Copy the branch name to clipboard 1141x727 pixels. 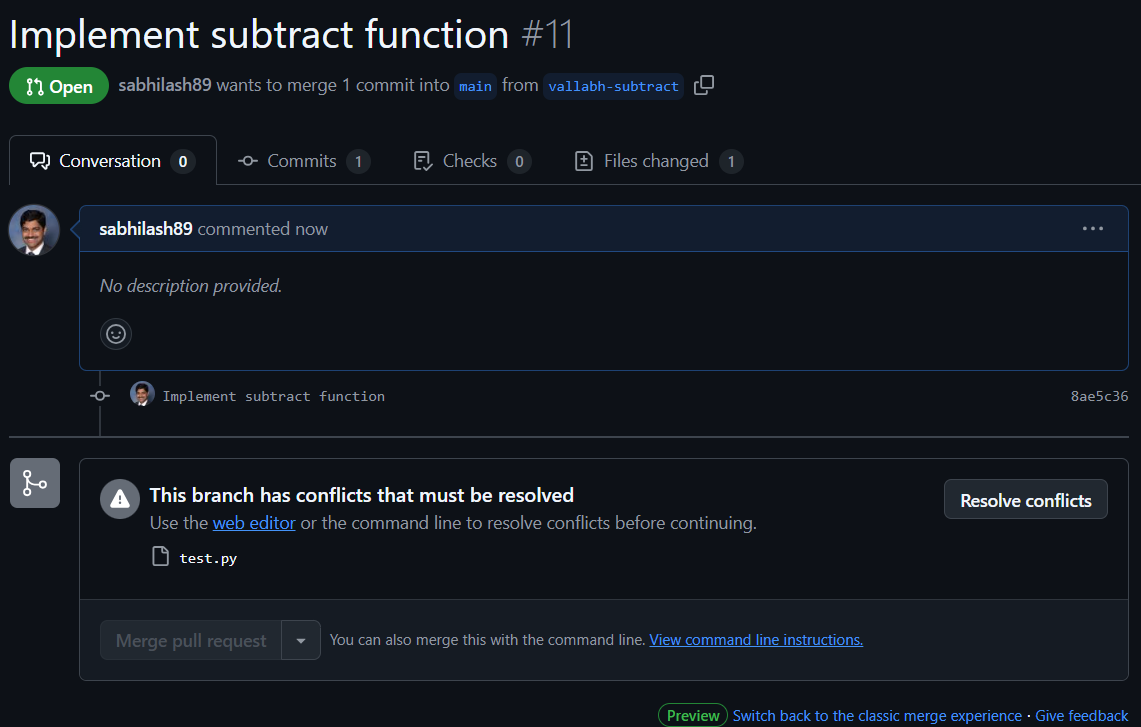(x=703, y=85)
